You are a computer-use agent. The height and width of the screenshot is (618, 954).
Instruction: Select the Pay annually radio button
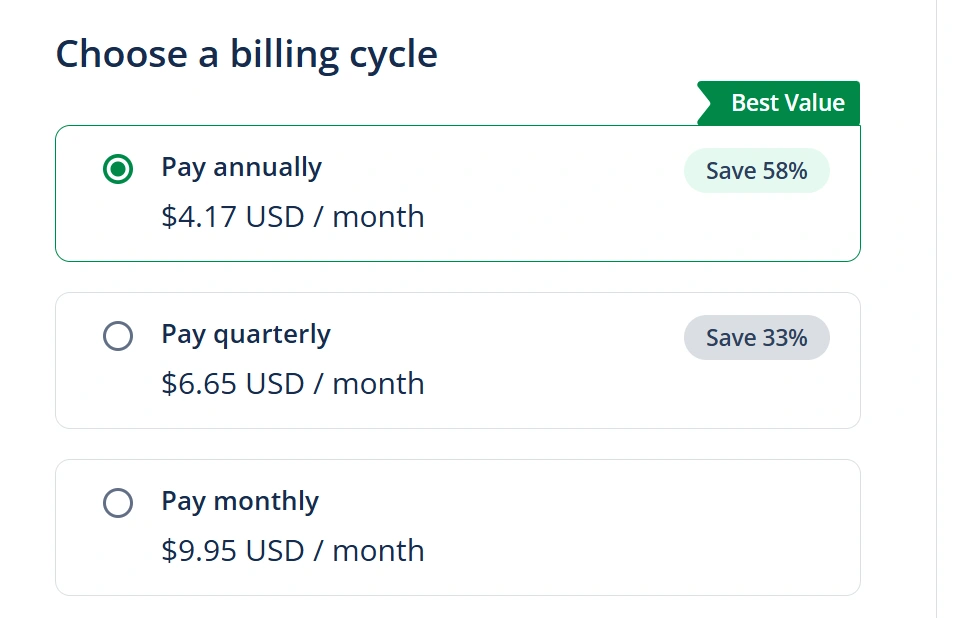coord(118,169)
